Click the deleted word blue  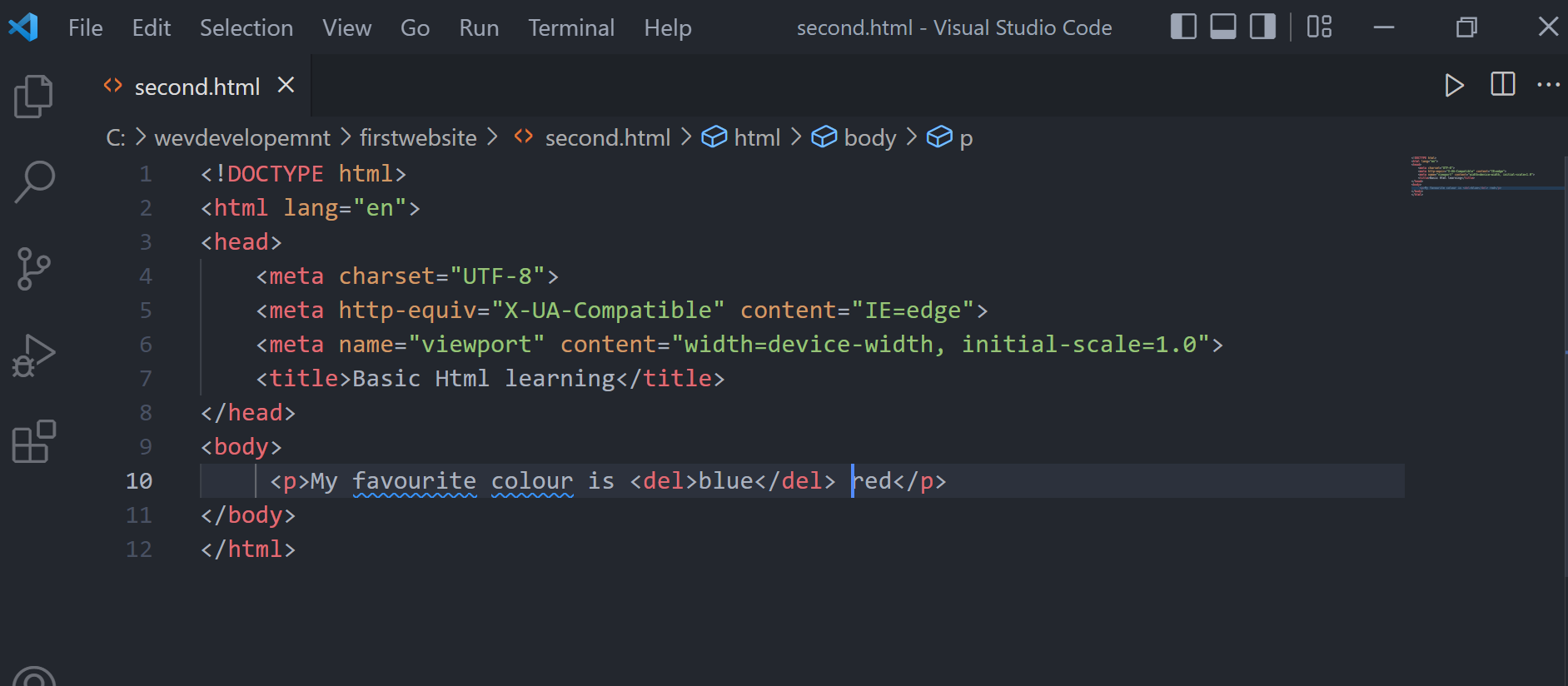(726, 481)
